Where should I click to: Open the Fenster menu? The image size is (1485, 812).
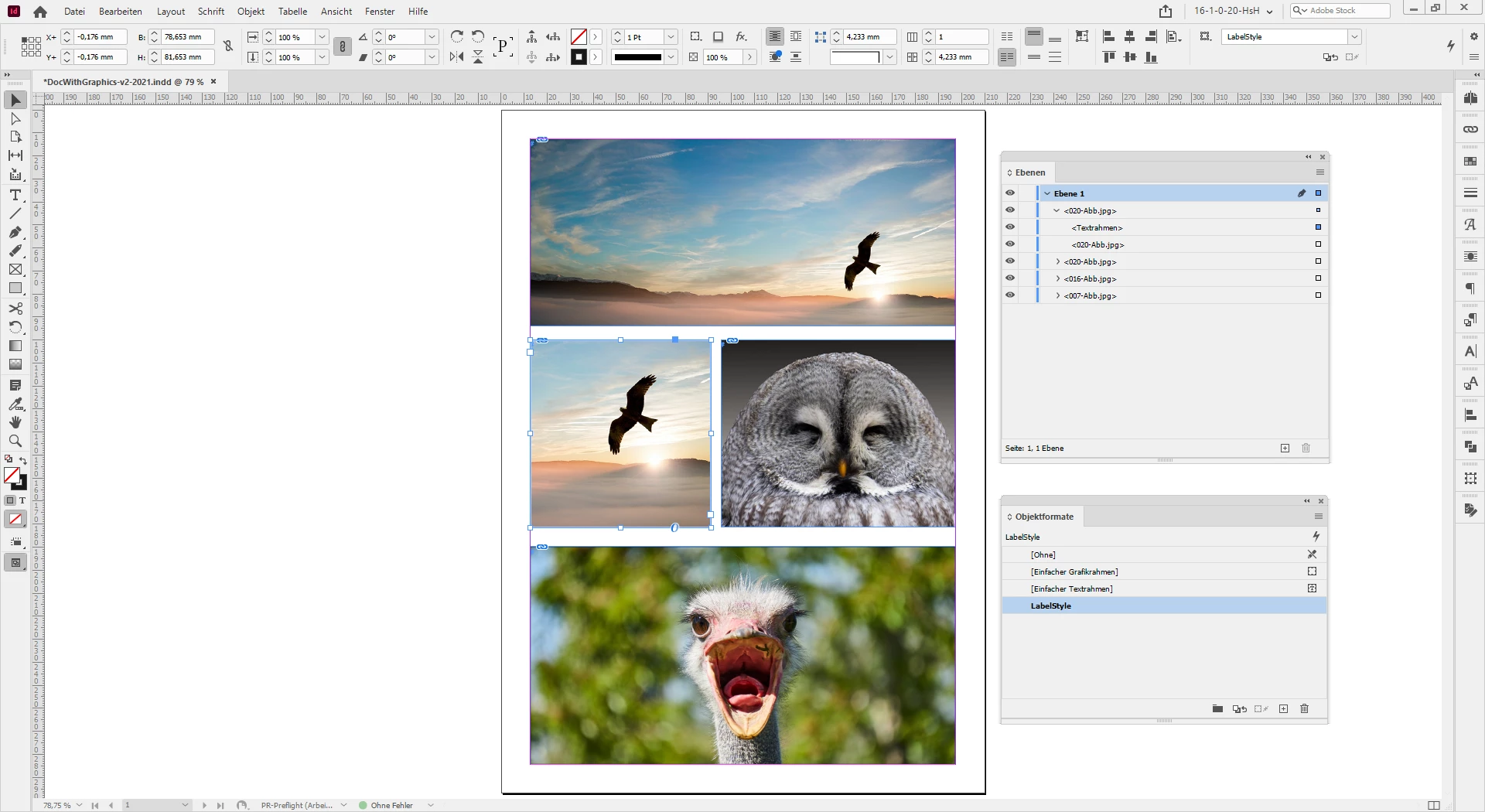[379, 11]
